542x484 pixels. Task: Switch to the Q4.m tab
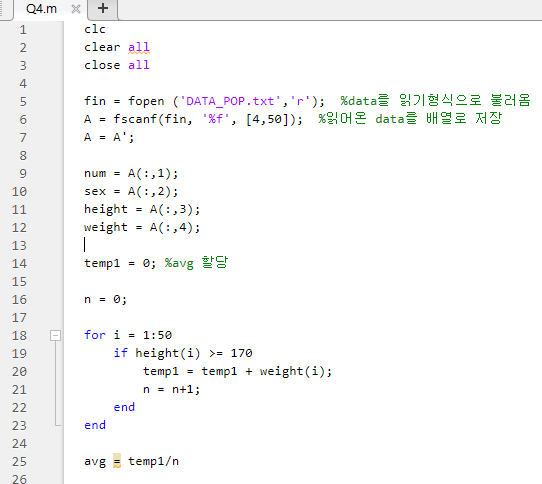pyautogui.click(x=41, y=9)
